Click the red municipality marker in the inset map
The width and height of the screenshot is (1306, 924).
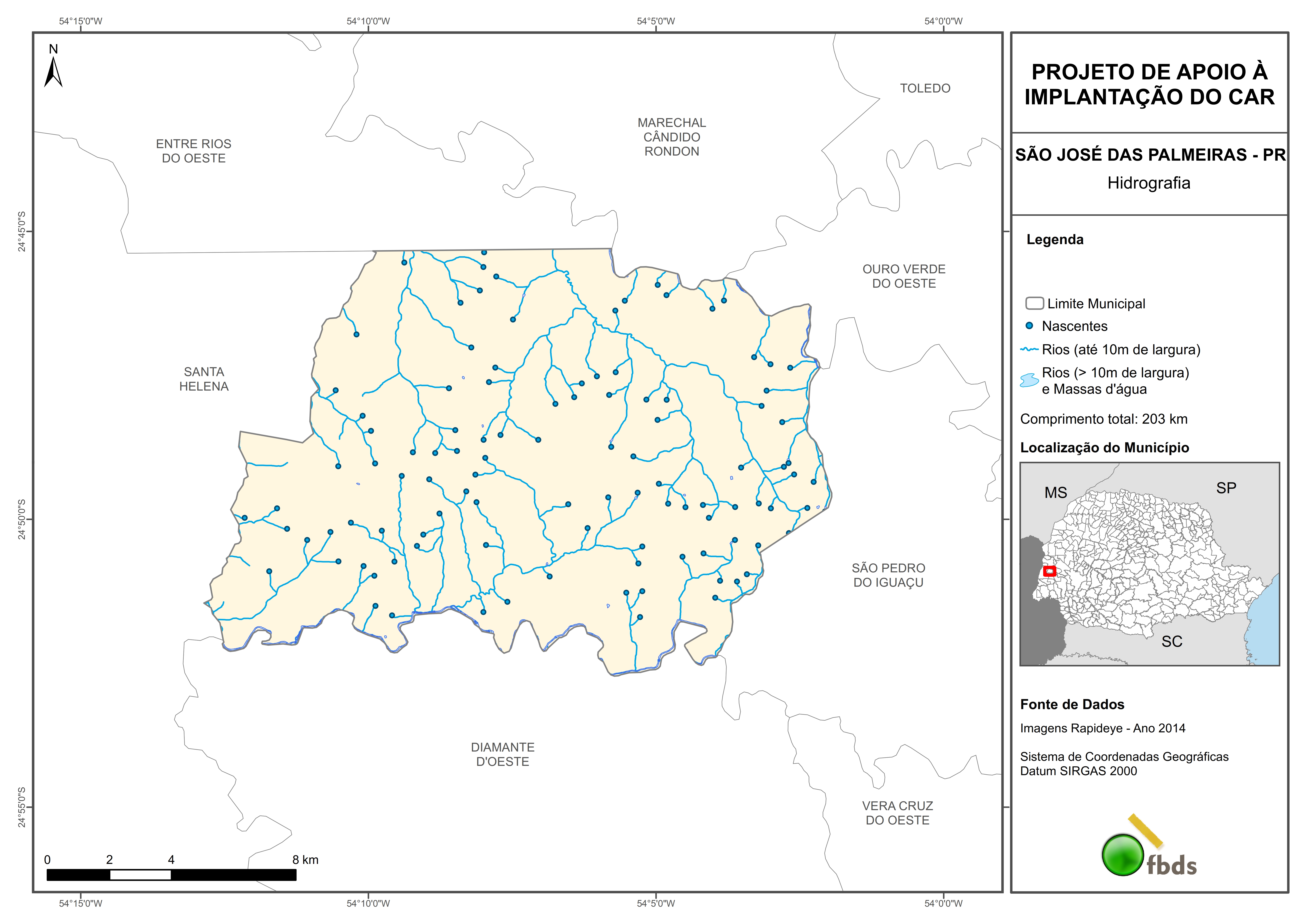[x=1050, y=571]
